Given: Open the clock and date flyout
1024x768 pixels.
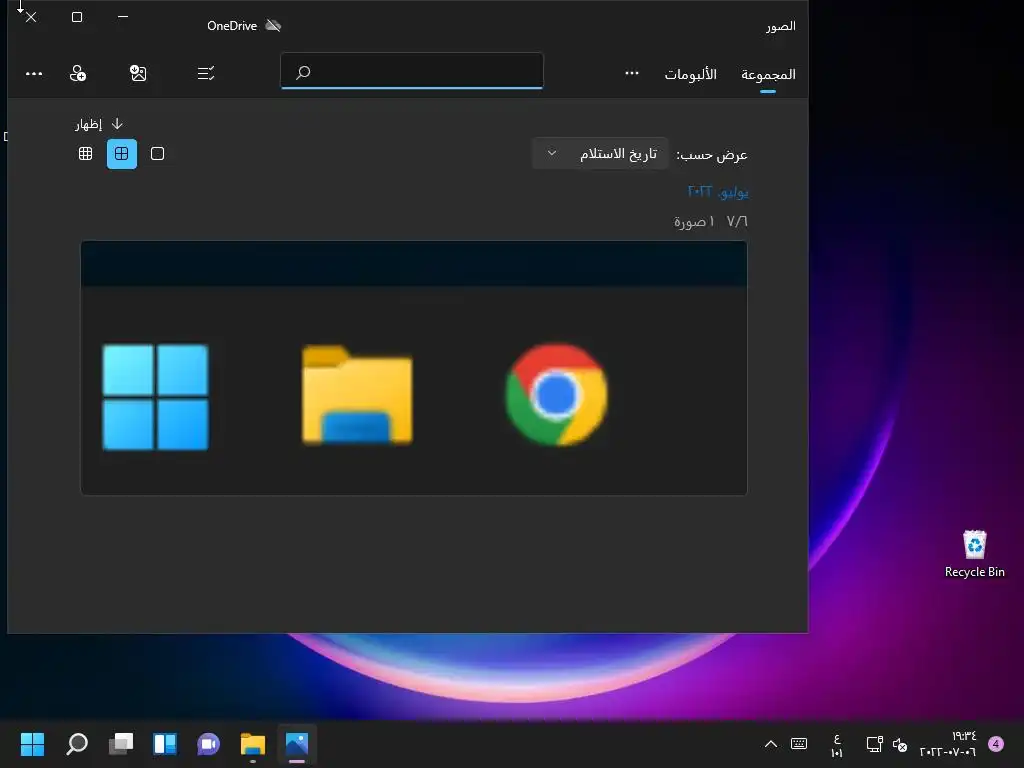Looking at the screenshot, I should click(x=948, y=744).
